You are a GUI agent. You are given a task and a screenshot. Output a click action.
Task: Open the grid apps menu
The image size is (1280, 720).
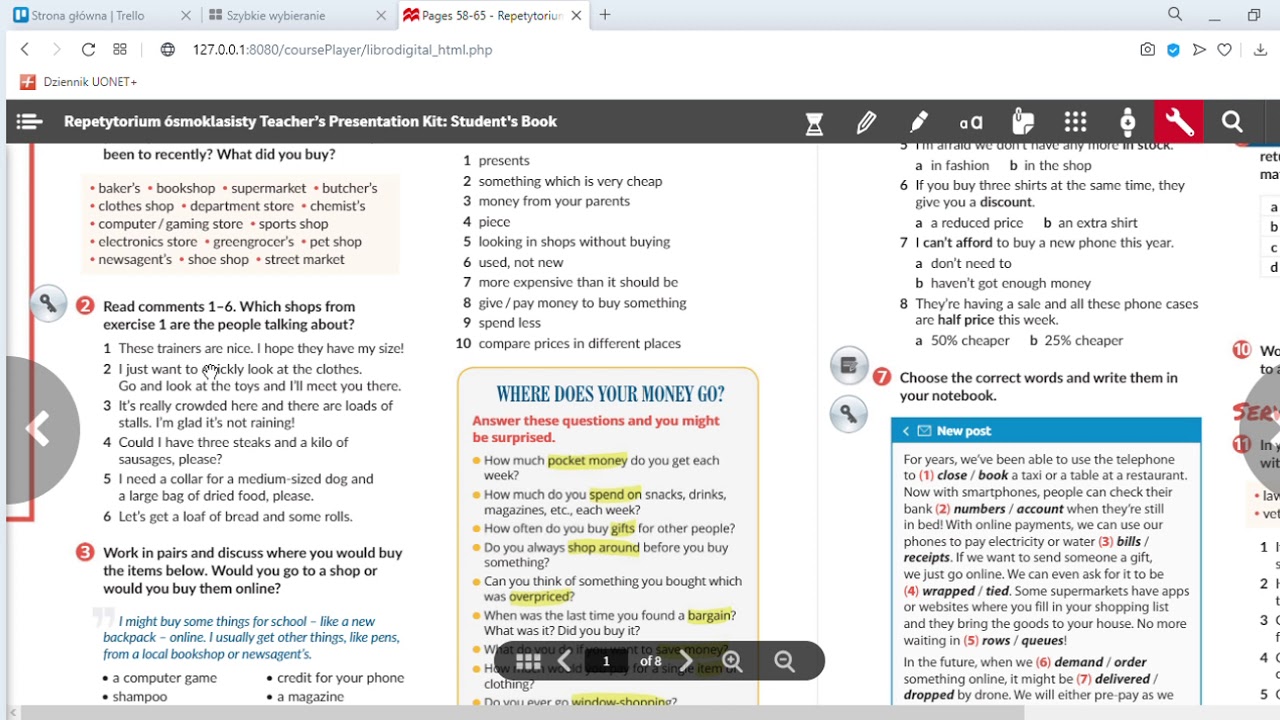pyautogui.click(x=1075, y=122)
